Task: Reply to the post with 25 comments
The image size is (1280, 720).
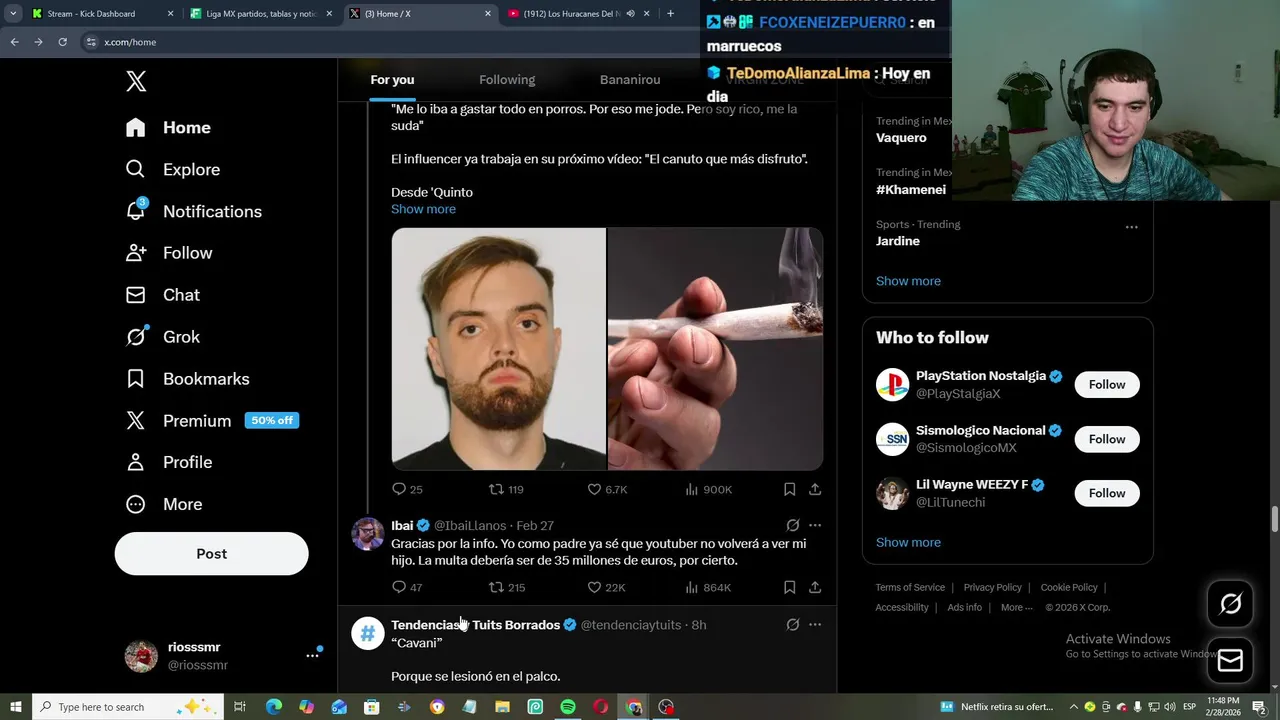Action: [x=407, y=489]
